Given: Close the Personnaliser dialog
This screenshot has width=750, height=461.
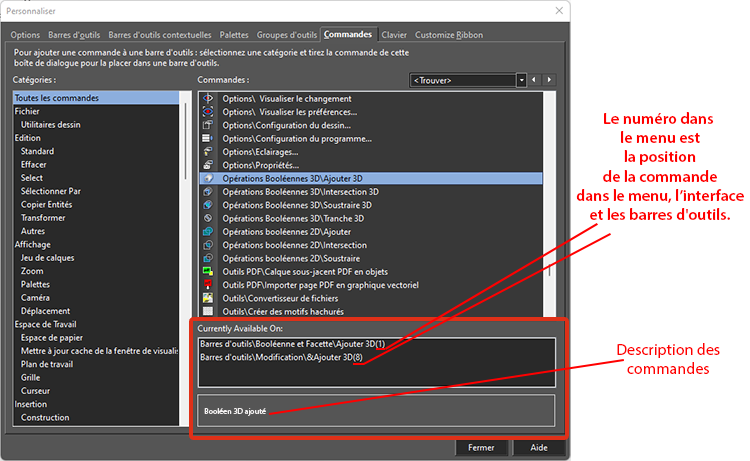Looking at the screenshot, I should (x=559, y=11).
